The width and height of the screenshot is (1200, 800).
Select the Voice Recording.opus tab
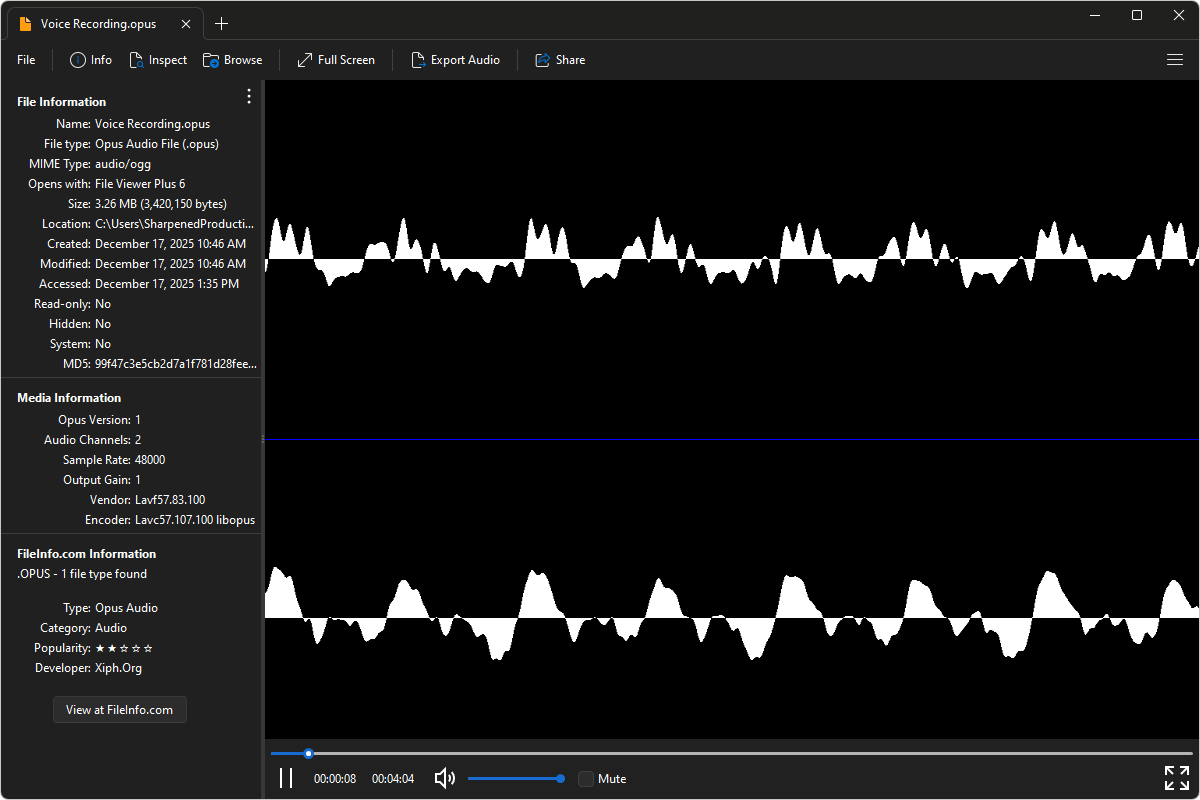pos(100,23)
